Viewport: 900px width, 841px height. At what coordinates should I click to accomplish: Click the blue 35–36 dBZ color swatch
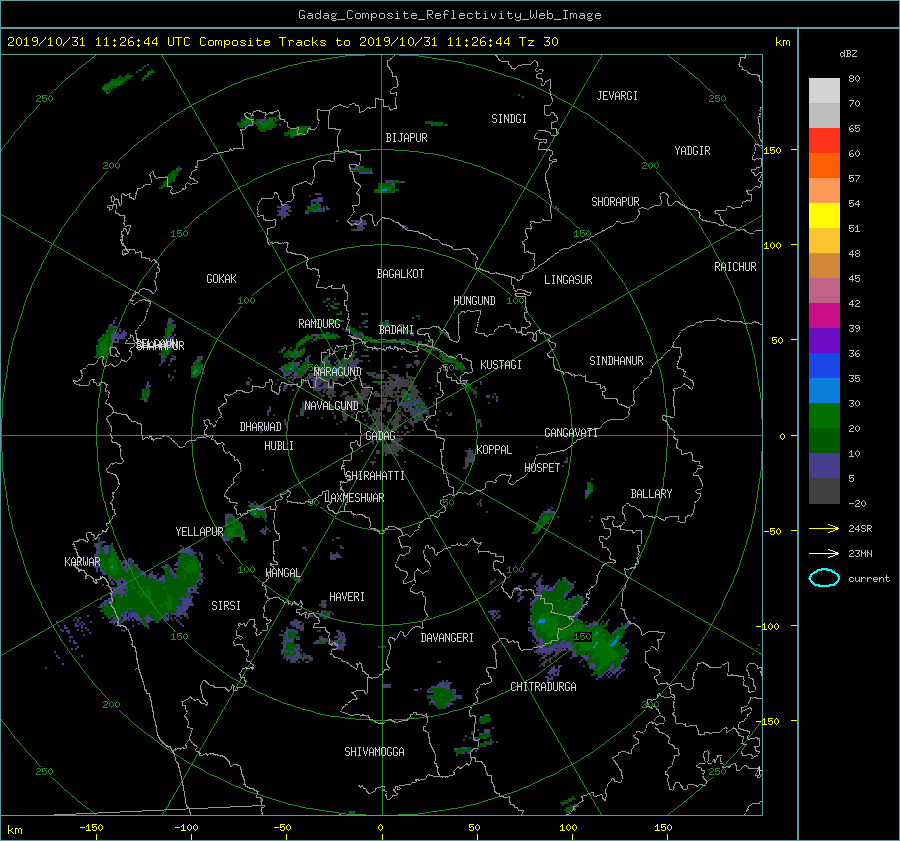tap(824, 366)
